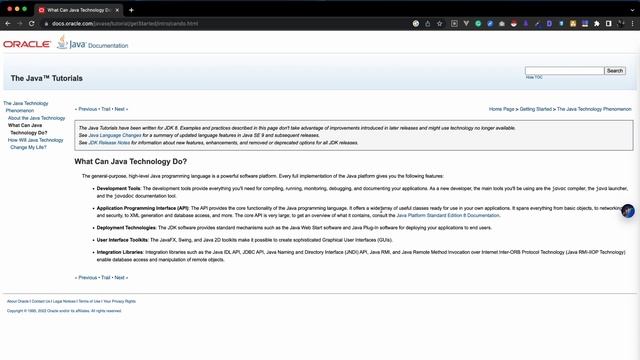Close the What Can Java Technology tab

click(x=117, y=10)
